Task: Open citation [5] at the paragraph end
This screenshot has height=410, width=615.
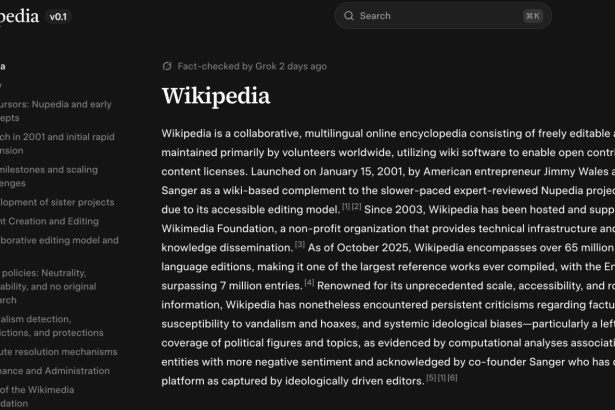Action: (x=431, y=377)
